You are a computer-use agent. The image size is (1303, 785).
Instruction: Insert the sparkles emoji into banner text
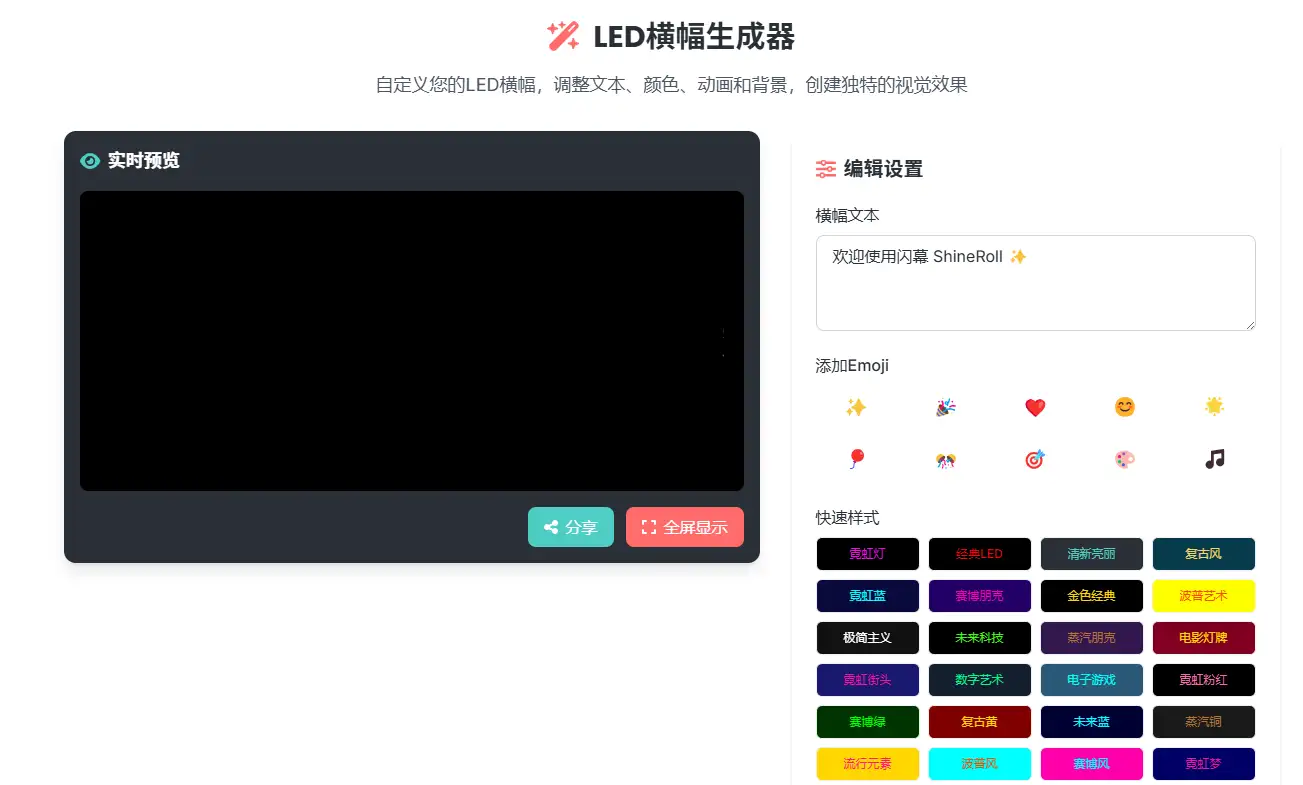pos(855,407)
